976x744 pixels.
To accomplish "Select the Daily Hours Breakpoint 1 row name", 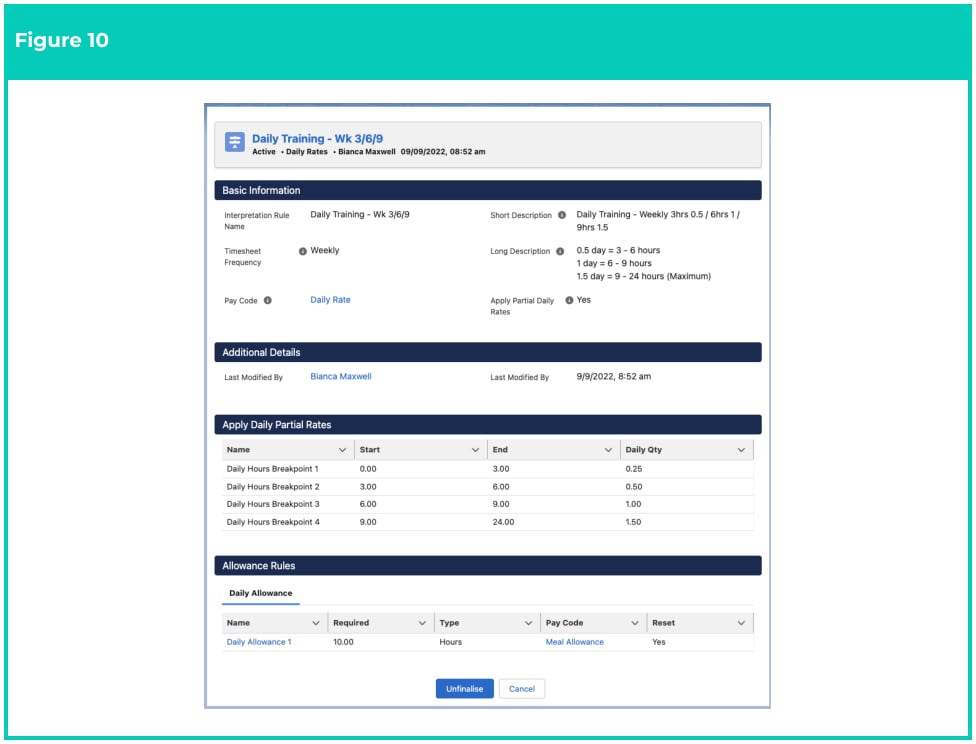I will 273,469.
